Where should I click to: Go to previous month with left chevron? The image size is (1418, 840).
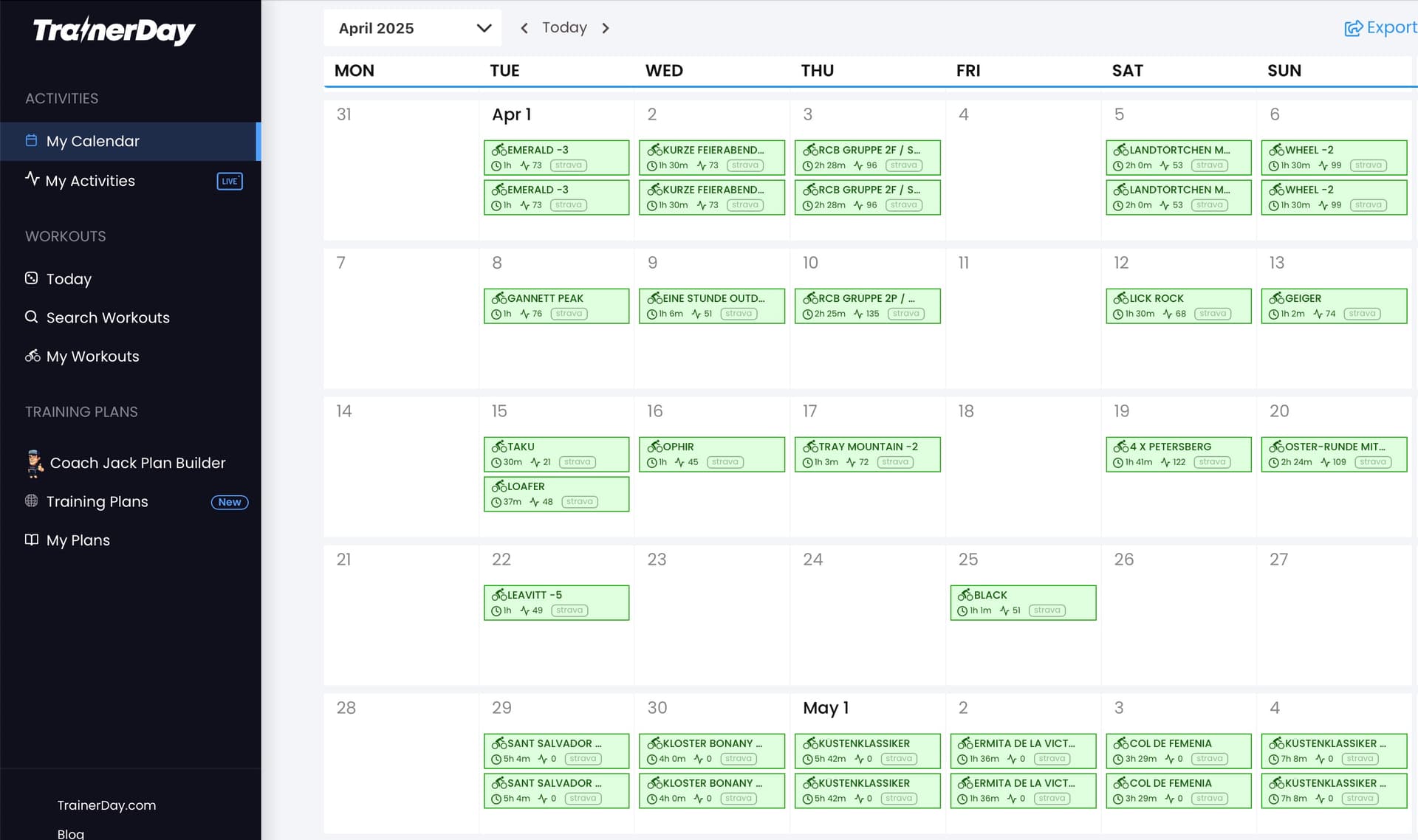pyautogui.click(x=524, y=28)
